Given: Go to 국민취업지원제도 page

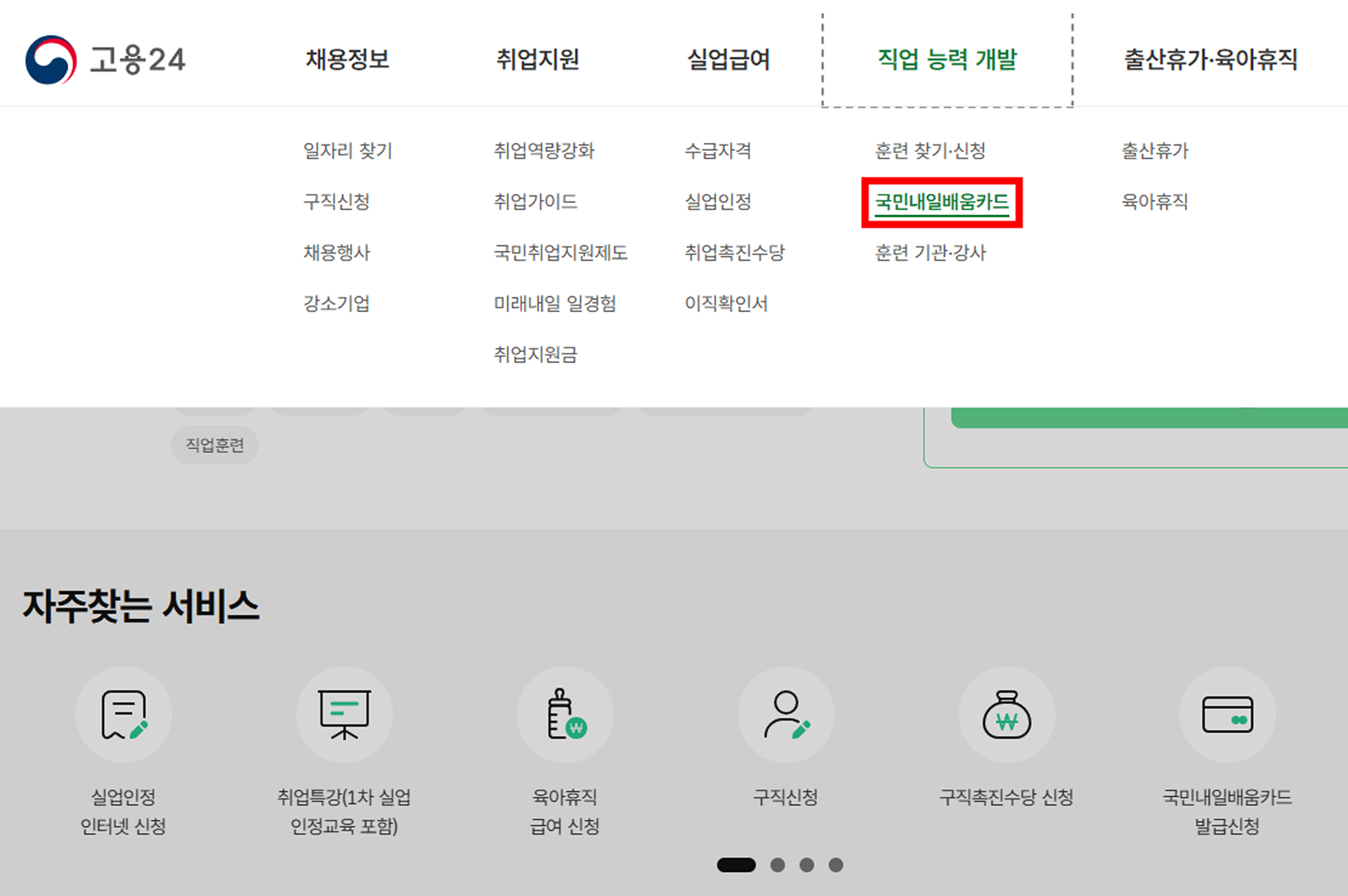Looking at the screenshot, I should pyautogui.click(x=561, y=253).
